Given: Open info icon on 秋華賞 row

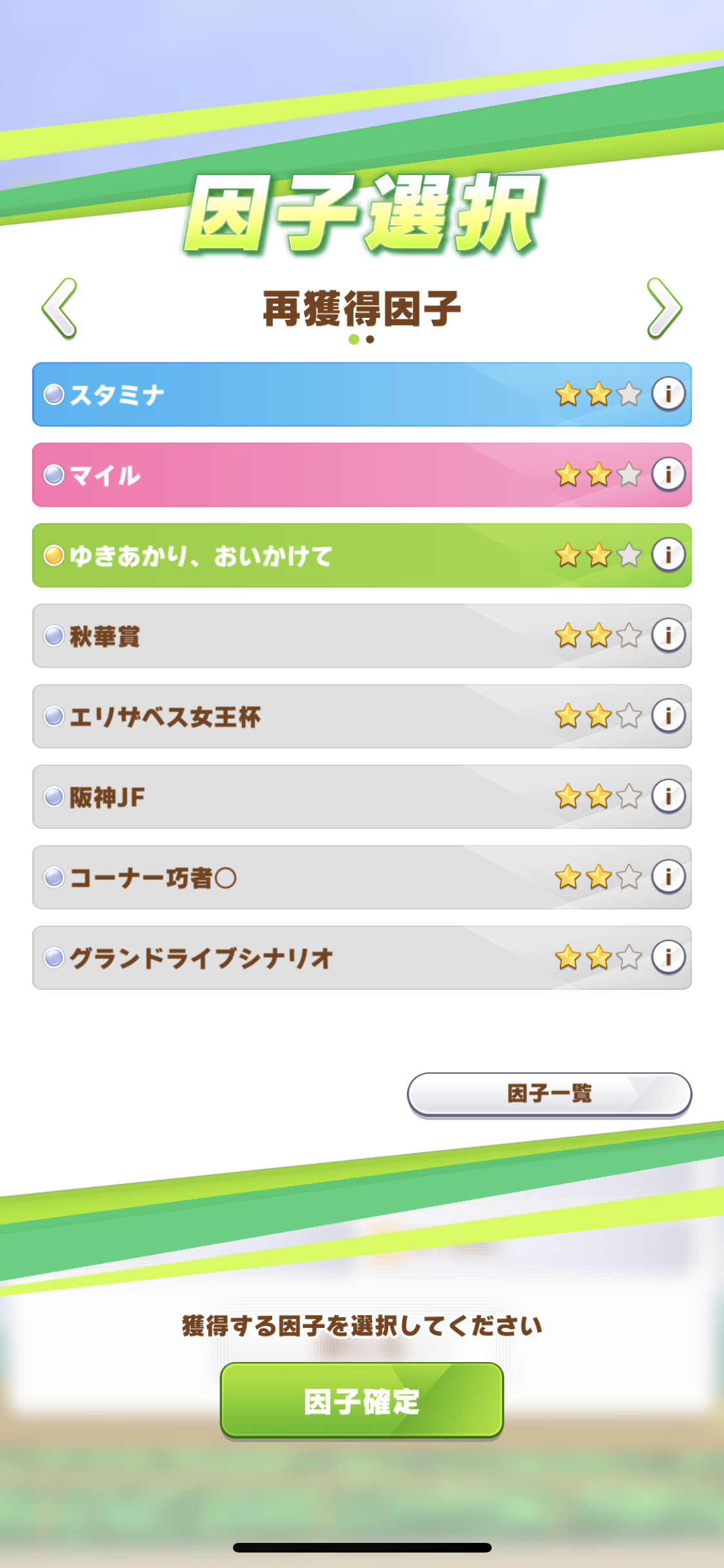Looking at the screenshot, I should click(668, 635).
